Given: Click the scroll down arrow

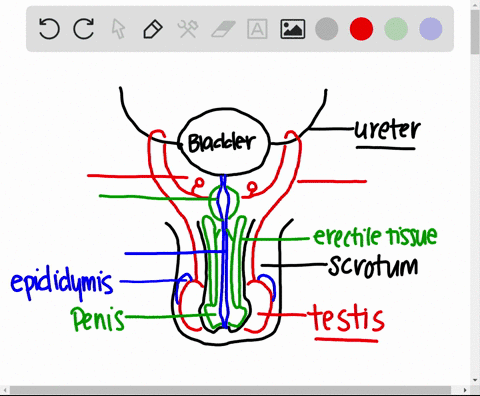Looking at the screenshot, I should (x=475, y=380).
